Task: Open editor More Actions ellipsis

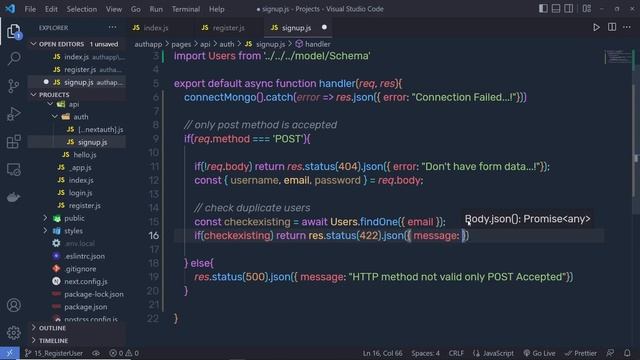Action: click(627, 27)
